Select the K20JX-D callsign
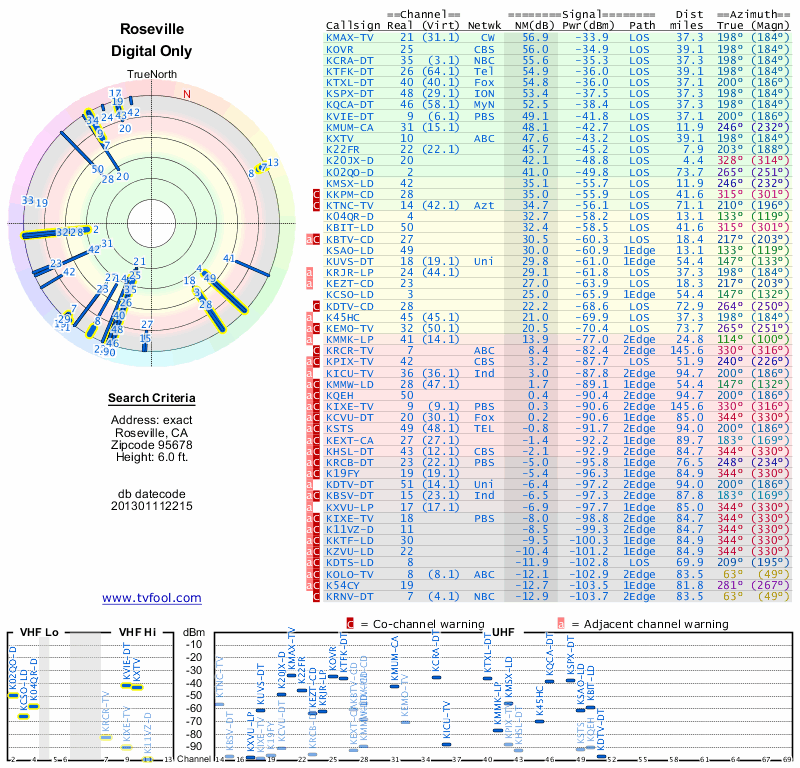 (349, 161)
